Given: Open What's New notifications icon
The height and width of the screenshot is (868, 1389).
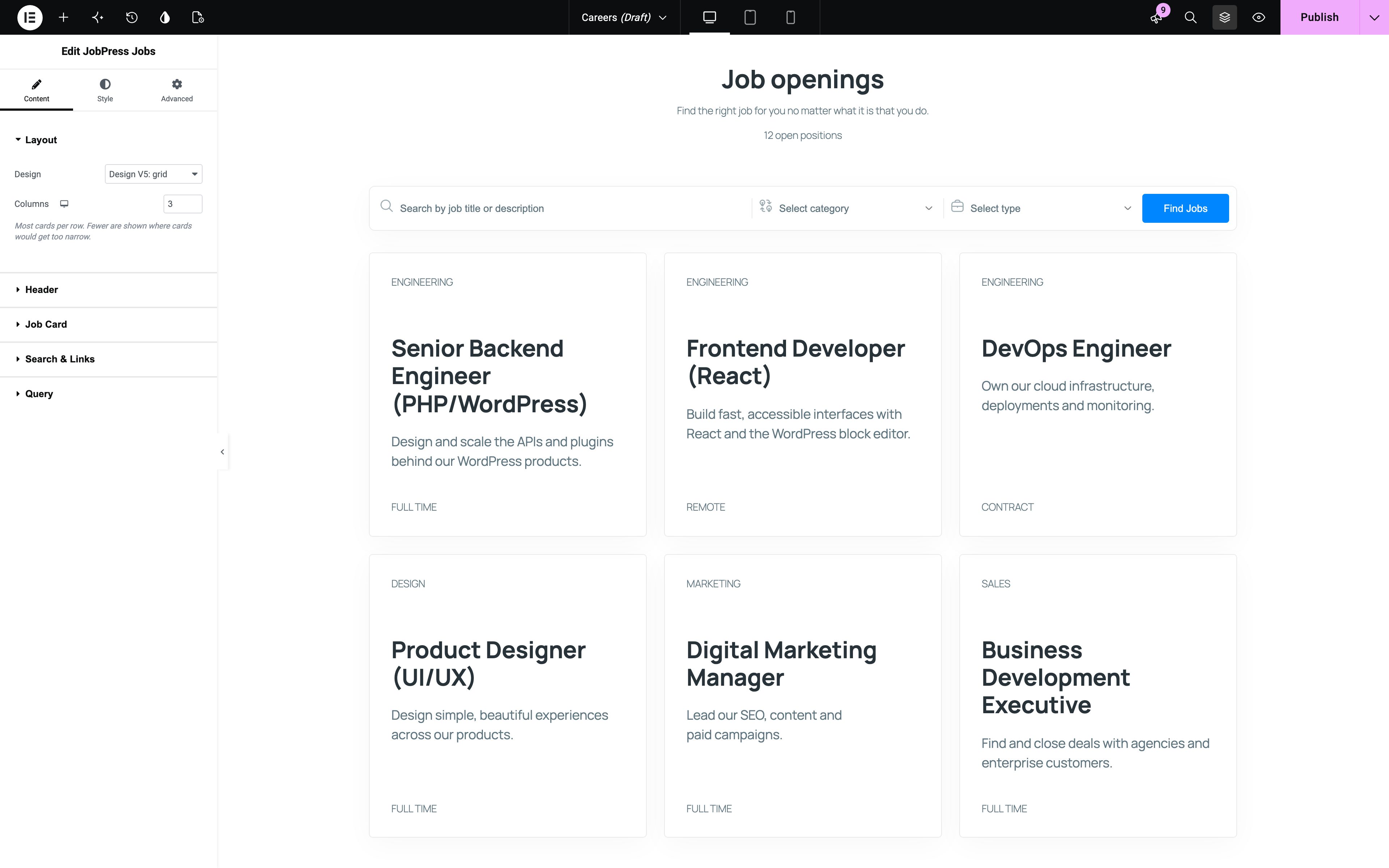Looking at the screenshot, I should point(1157,17).
